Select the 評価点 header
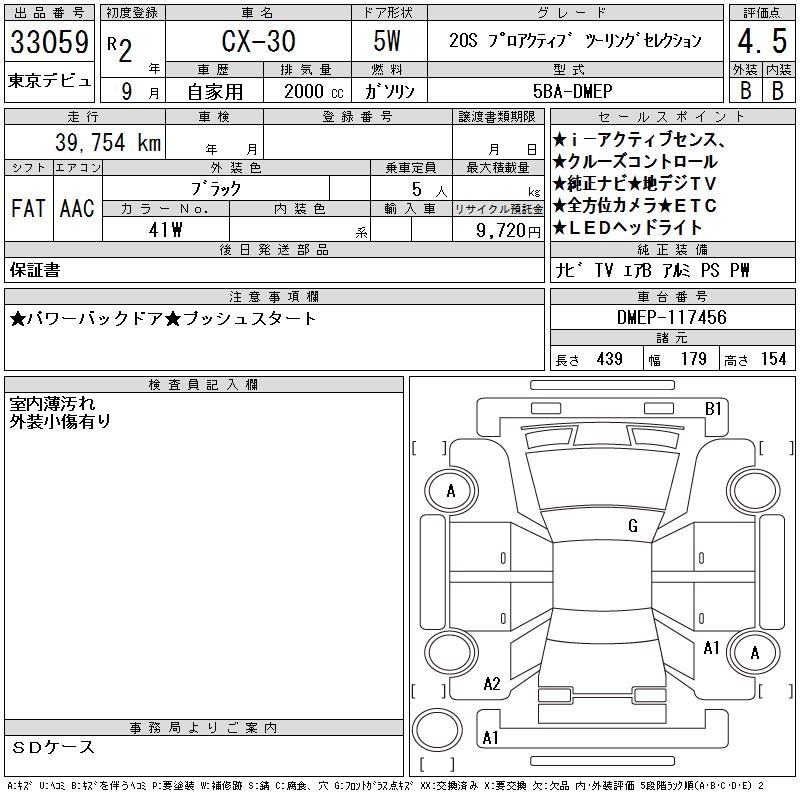 762,13
